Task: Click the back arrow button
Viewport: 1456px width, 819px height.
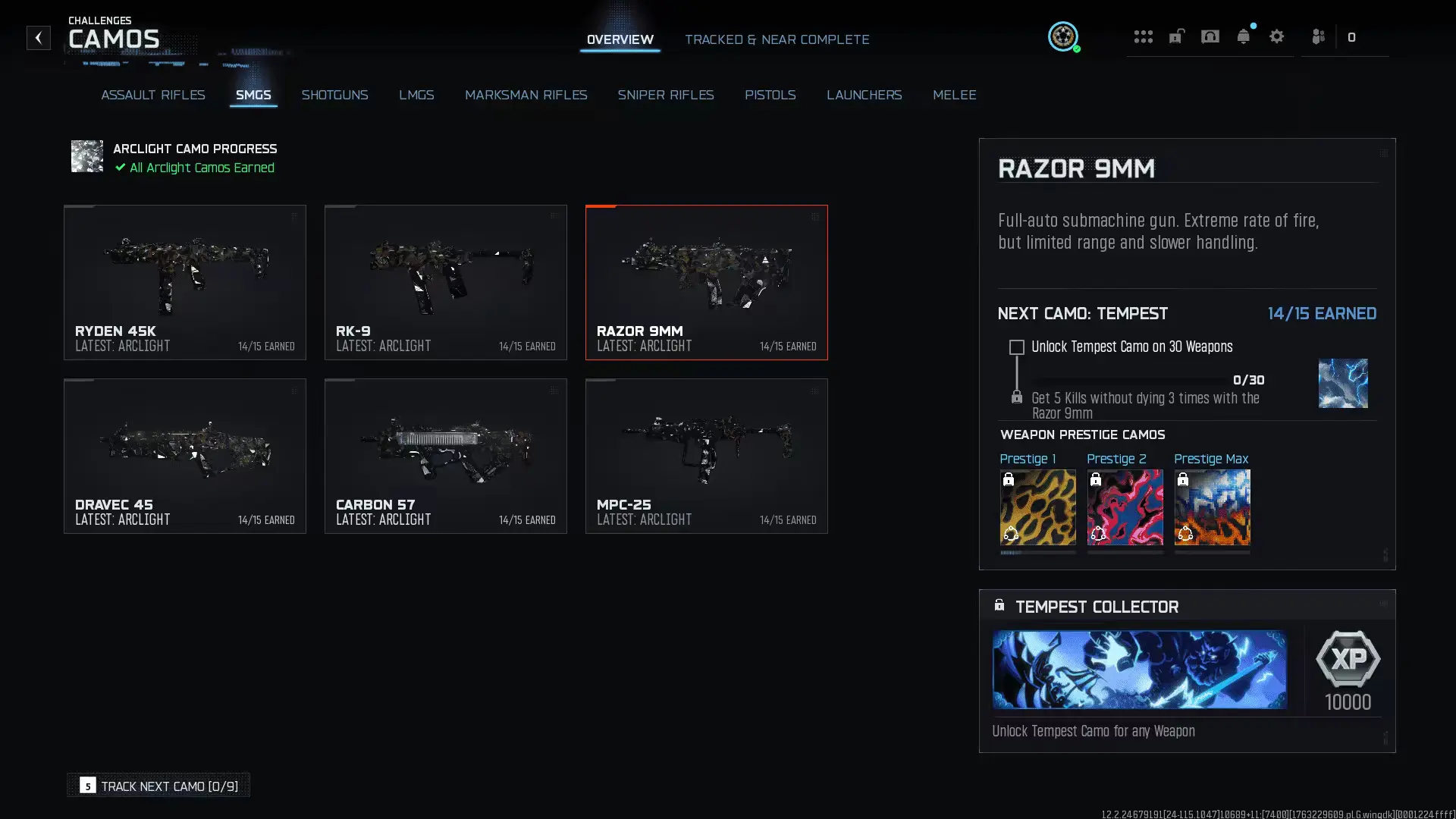Action: [x=38, y=37]
